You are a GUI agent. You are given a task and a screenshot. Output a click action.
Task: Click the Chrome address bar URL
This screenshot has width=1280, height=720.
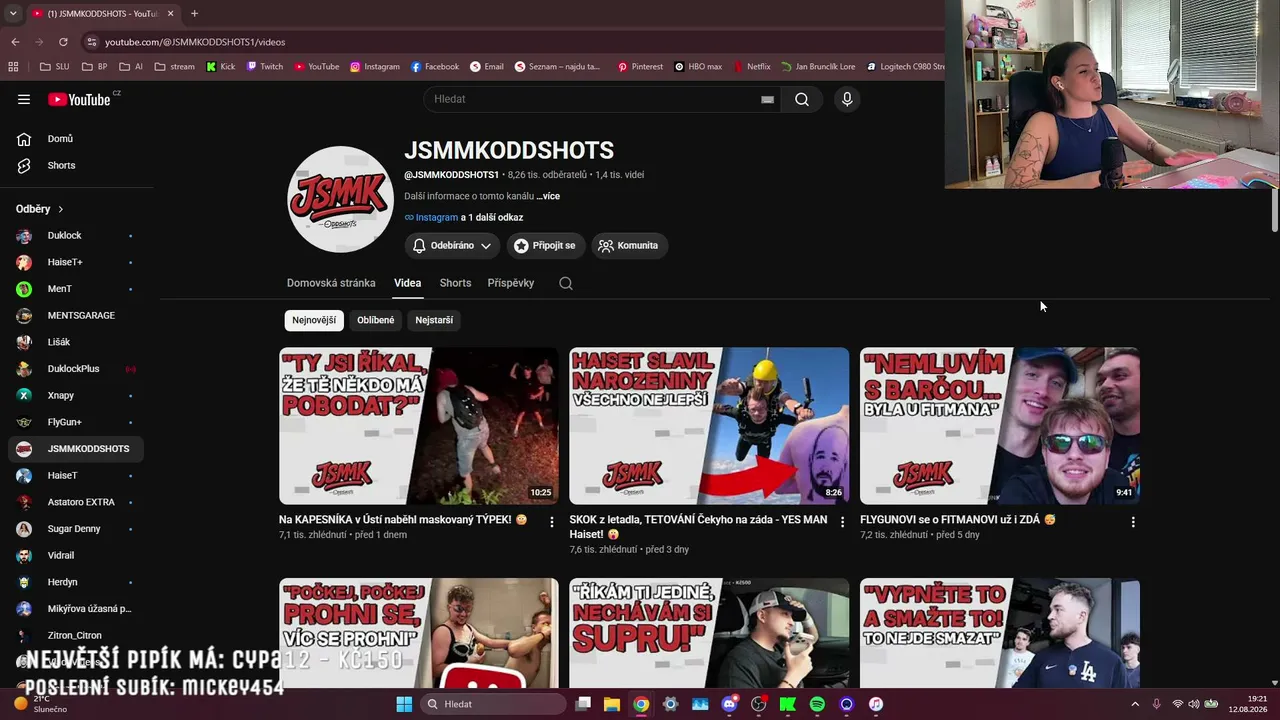195,42
